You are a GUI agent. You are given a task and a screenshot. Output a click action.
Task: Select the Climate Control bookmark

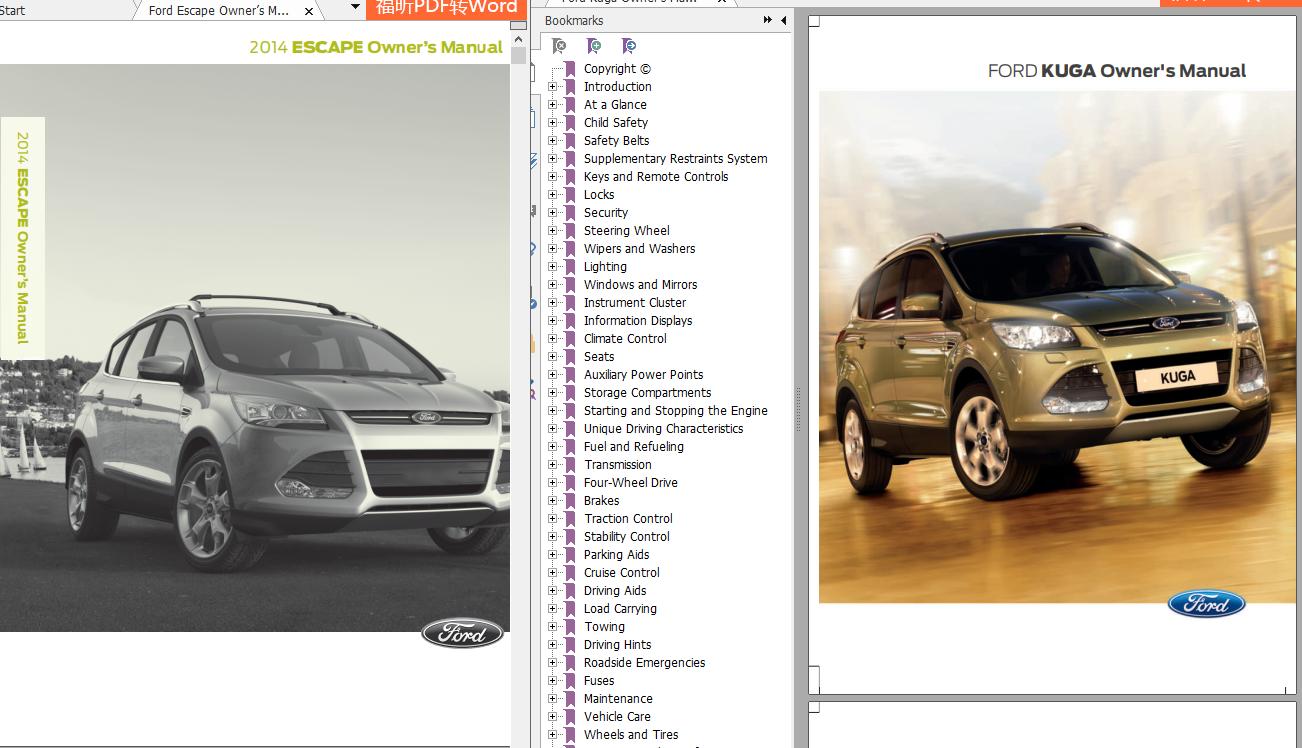625,339
